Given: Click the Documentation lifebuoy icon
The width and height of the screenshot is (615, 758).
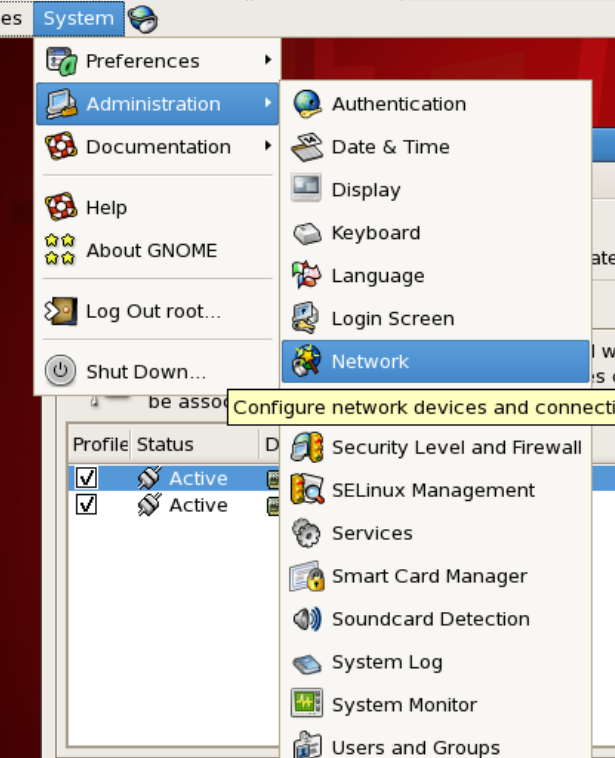Looking at the screenshot, I should (61, 146).
